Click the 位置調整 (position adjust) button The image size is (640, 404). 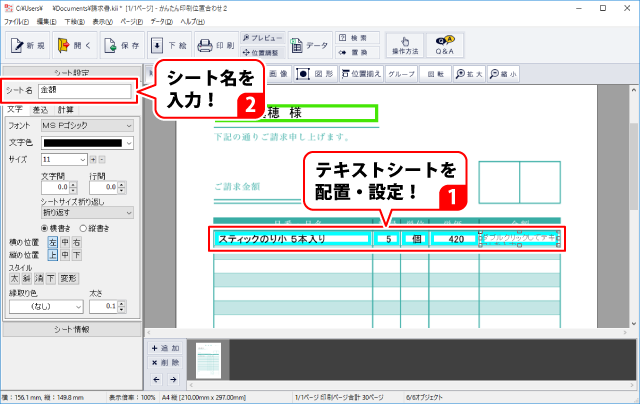[x=263, y=52]
